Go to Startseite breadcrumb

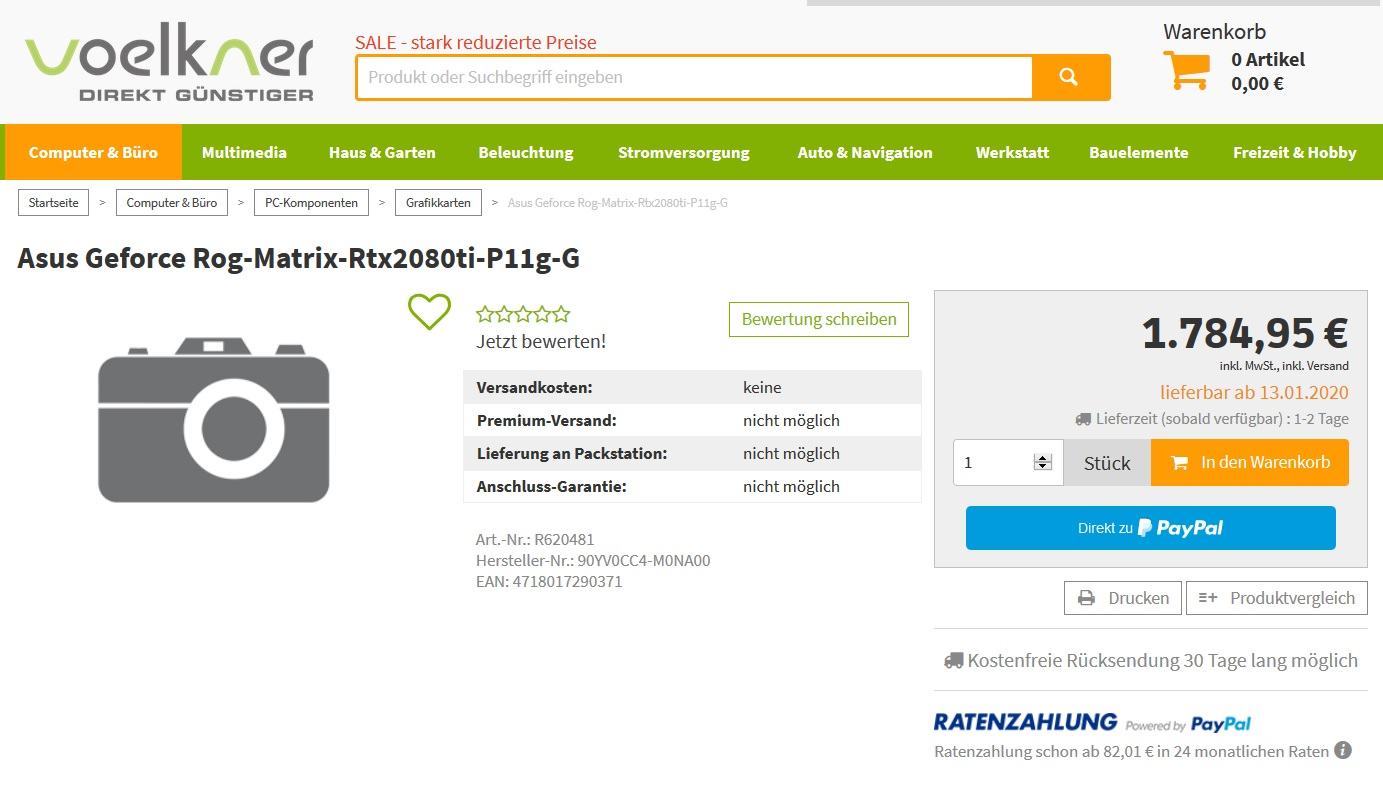(x=53, y=203)
